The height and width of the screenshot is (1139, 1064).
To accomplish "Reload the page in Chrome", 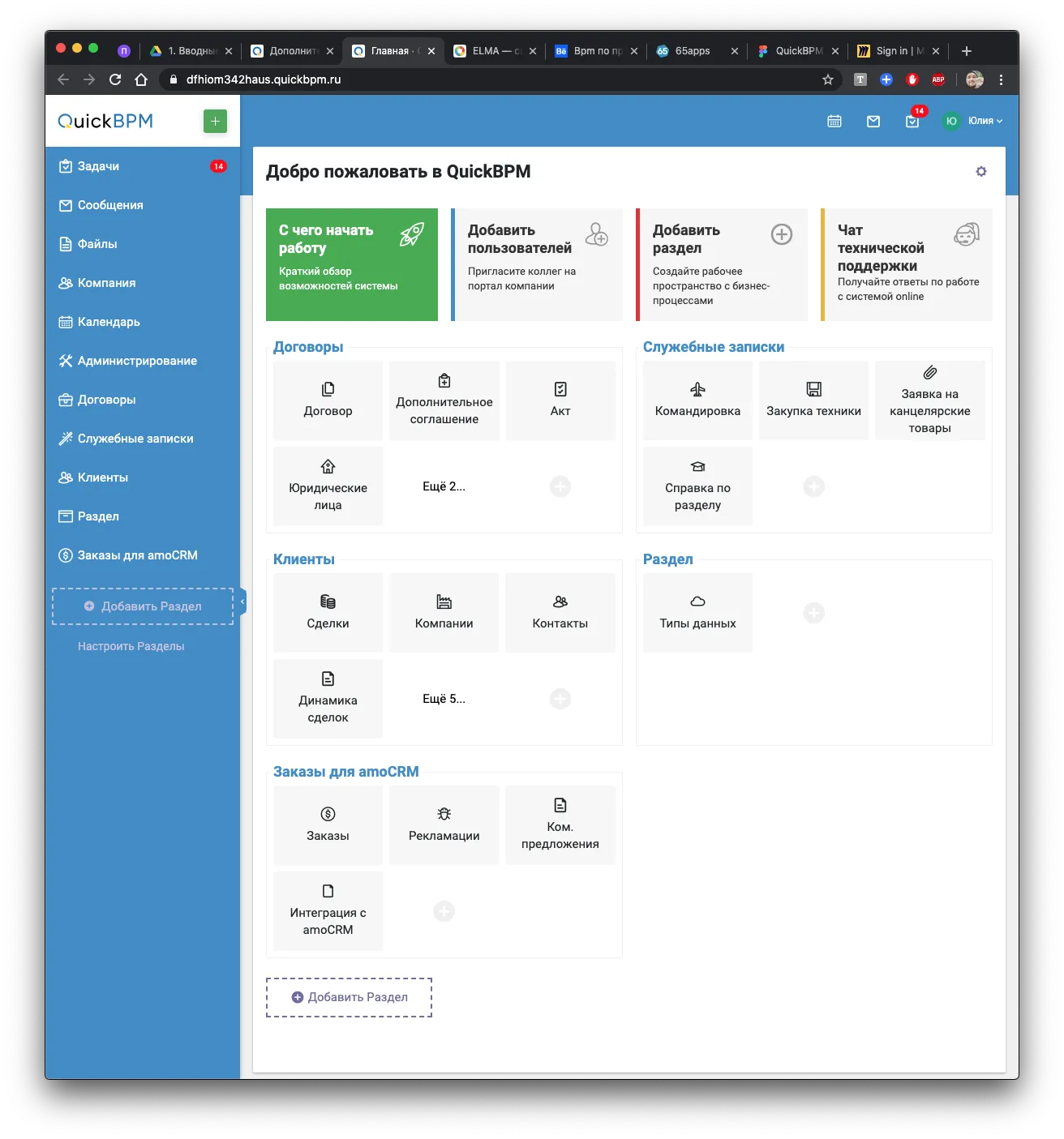I will (x=115, y=79).
